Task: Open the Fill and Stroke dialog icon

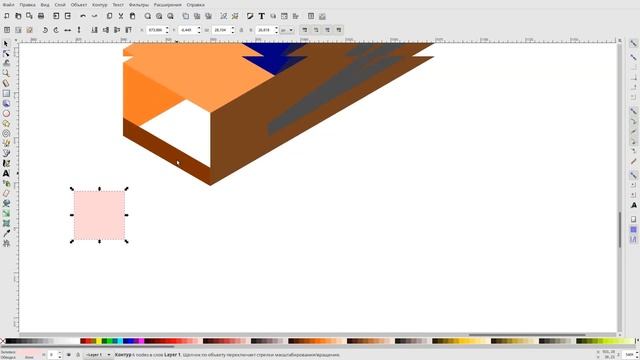Action: point(250,16)
